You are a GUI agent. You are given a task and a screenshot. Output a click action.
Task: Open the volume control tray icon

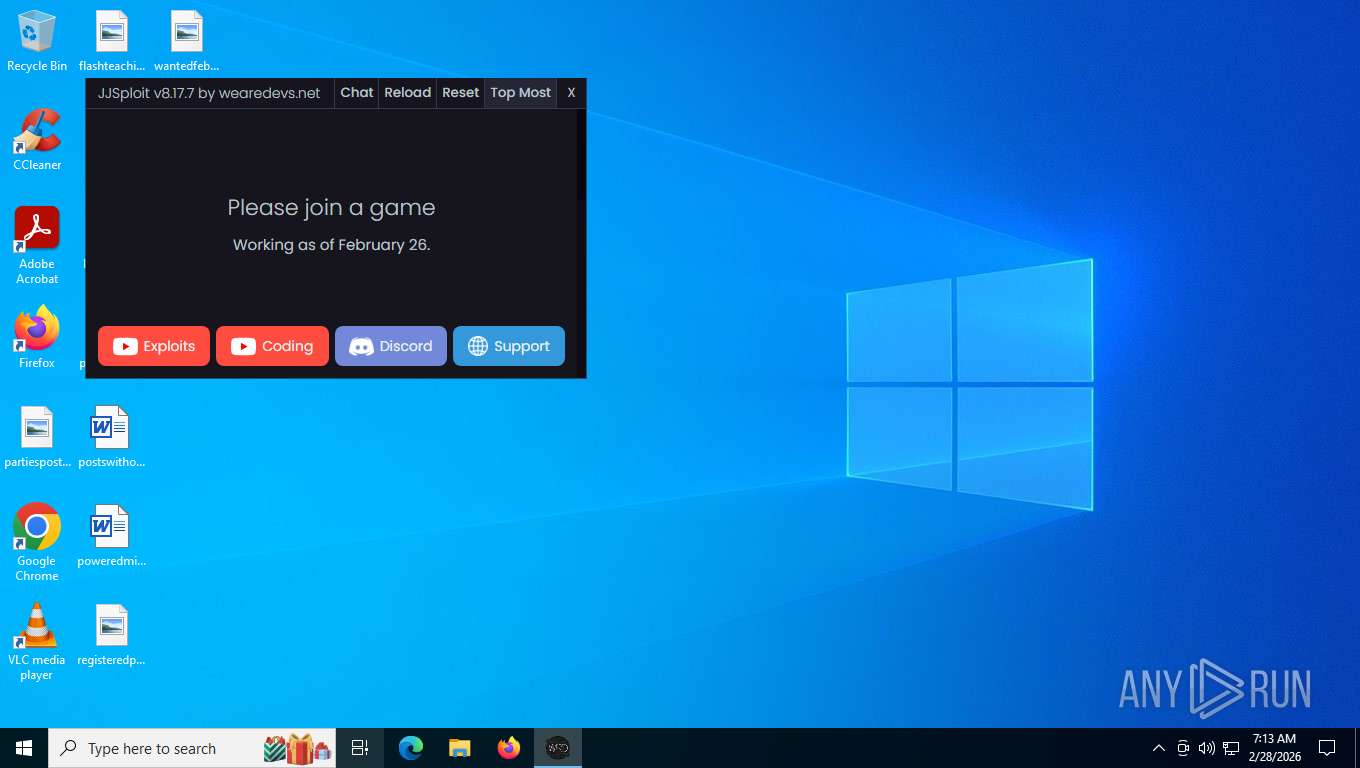point(1207,748)
